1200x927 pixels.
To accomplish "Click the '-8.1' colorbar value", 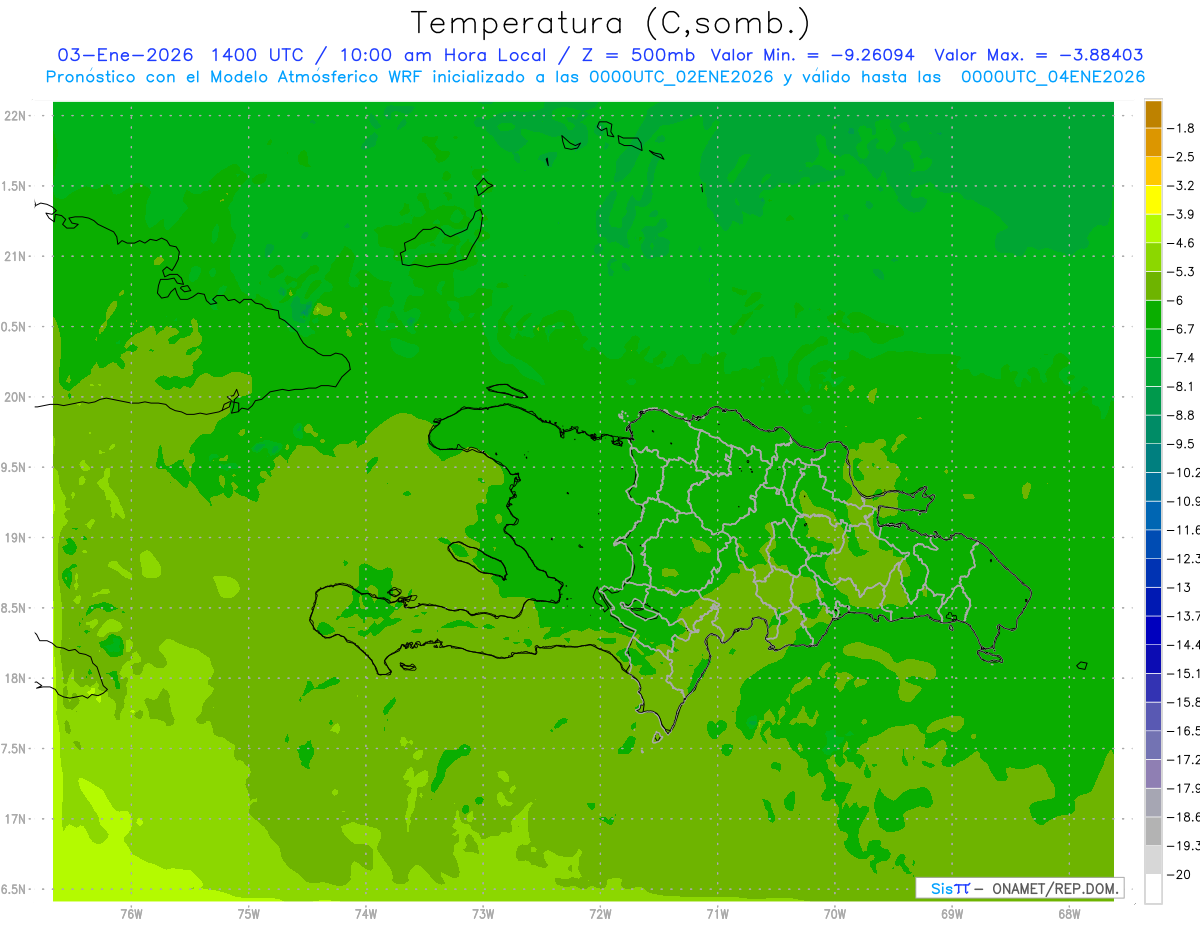I will click(x=1181, y=386).
